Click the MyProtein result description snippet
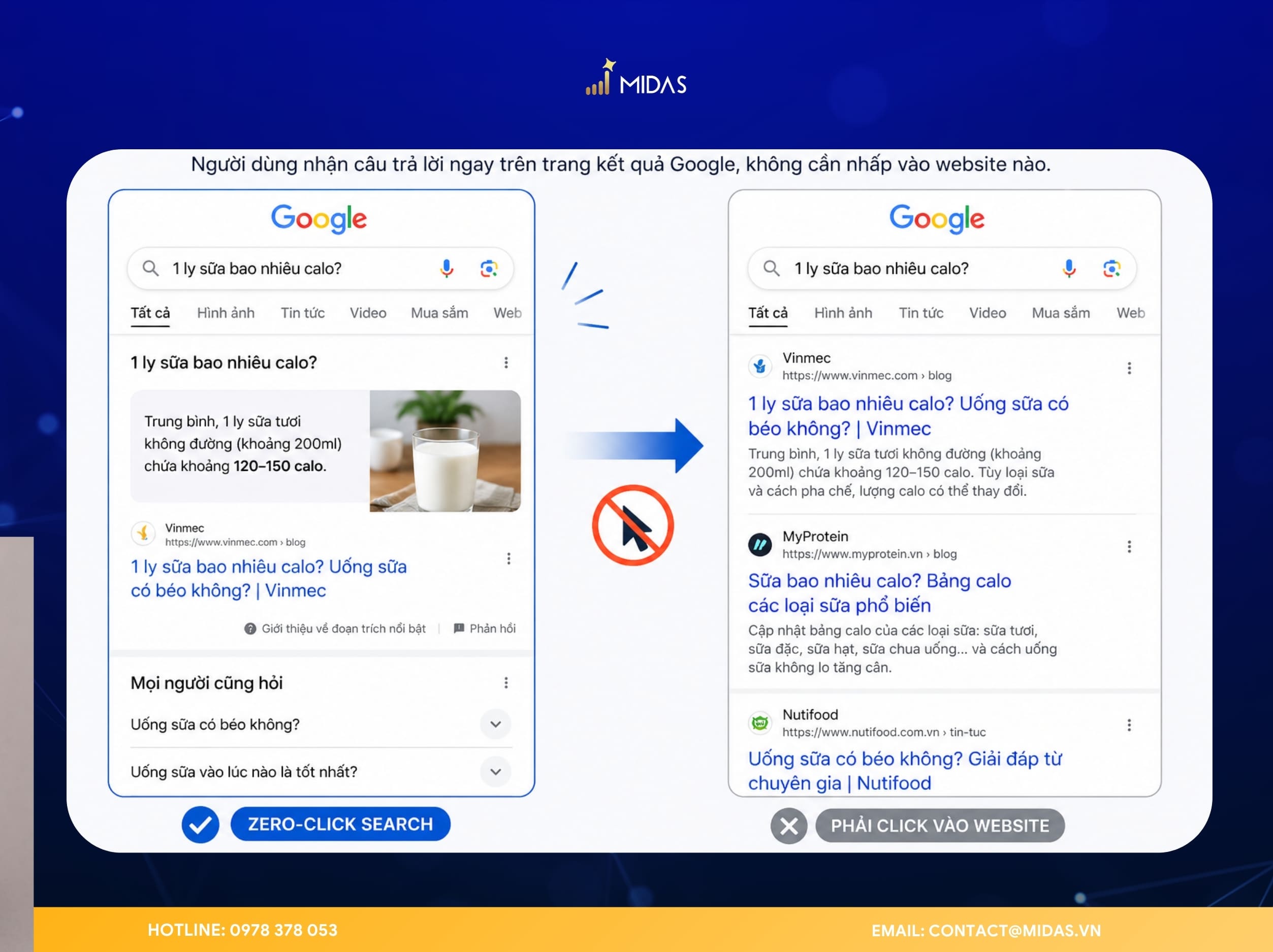 (902, 649)
